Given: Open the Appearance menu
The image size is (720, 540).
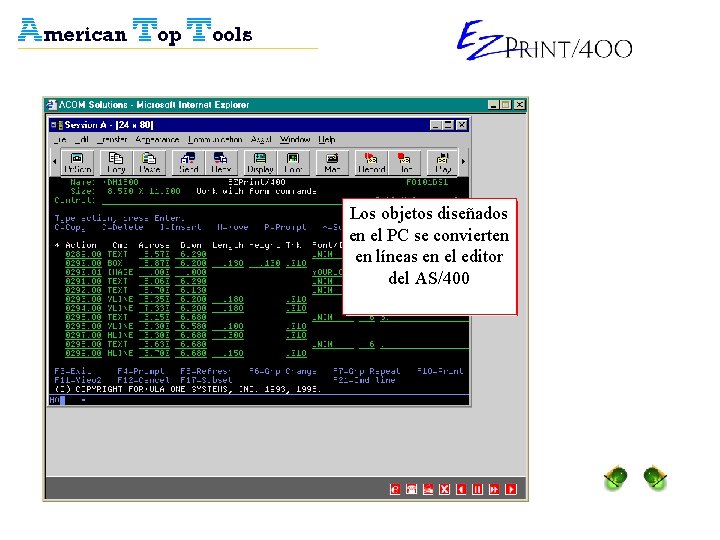Looking at the screenshot, I should (x=157, y=139).
